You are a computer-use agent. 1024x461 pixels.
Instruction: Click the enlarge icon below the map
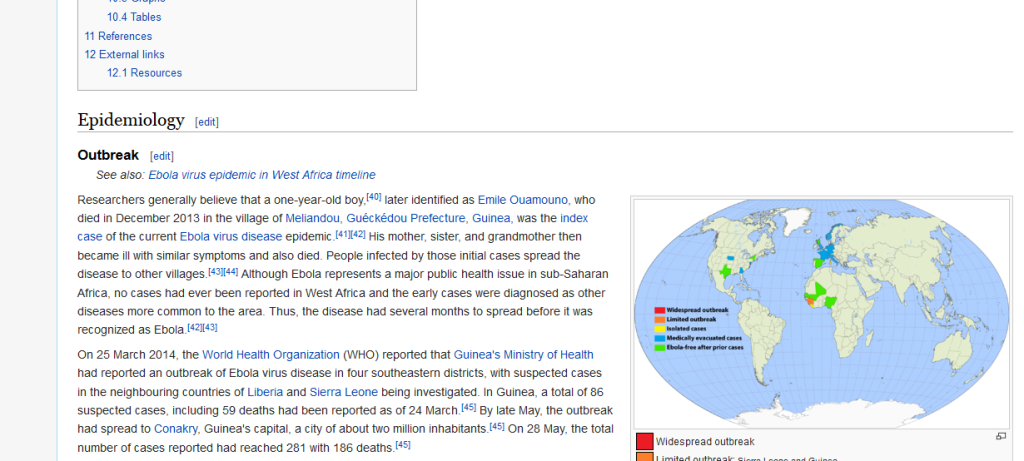point(1000,436)
